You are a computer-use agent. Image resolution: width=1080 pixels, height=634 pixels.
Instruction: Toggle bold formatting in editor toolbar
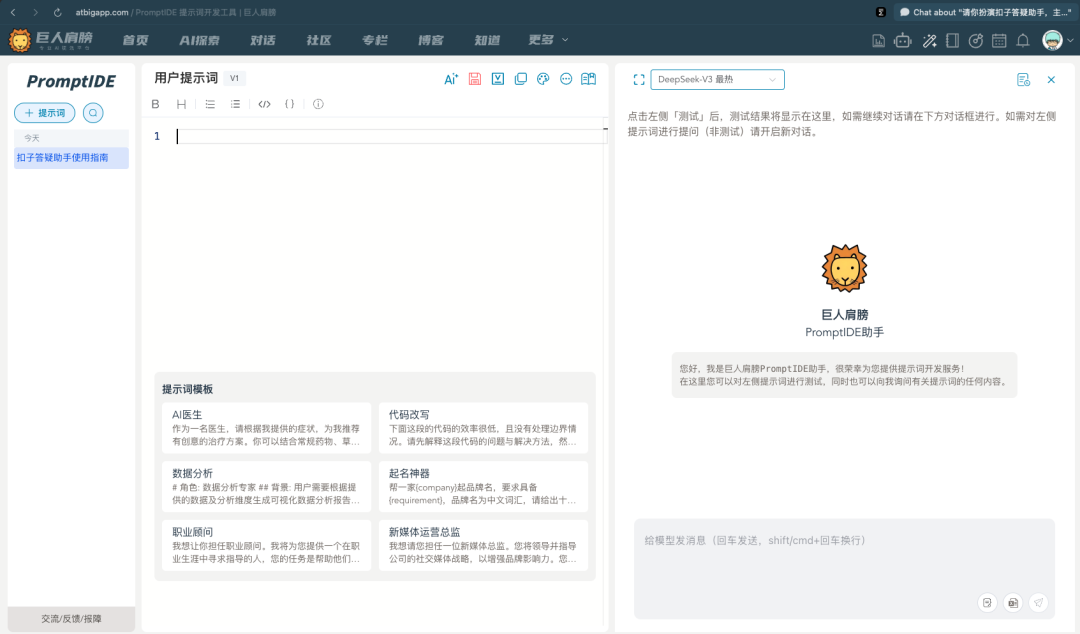pyautogui.click(x=156, y=104)
